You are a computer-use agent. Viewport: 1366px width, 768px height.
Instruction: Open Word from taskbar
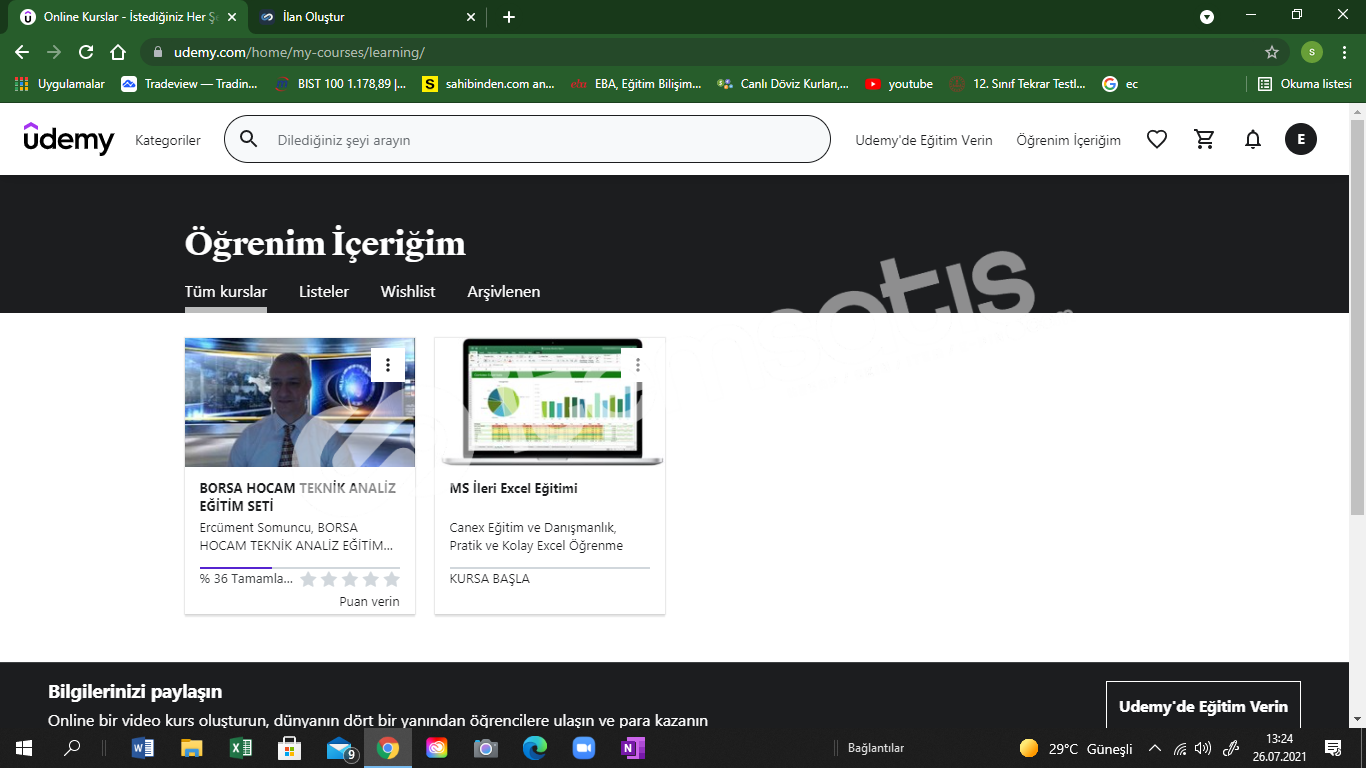143,748
